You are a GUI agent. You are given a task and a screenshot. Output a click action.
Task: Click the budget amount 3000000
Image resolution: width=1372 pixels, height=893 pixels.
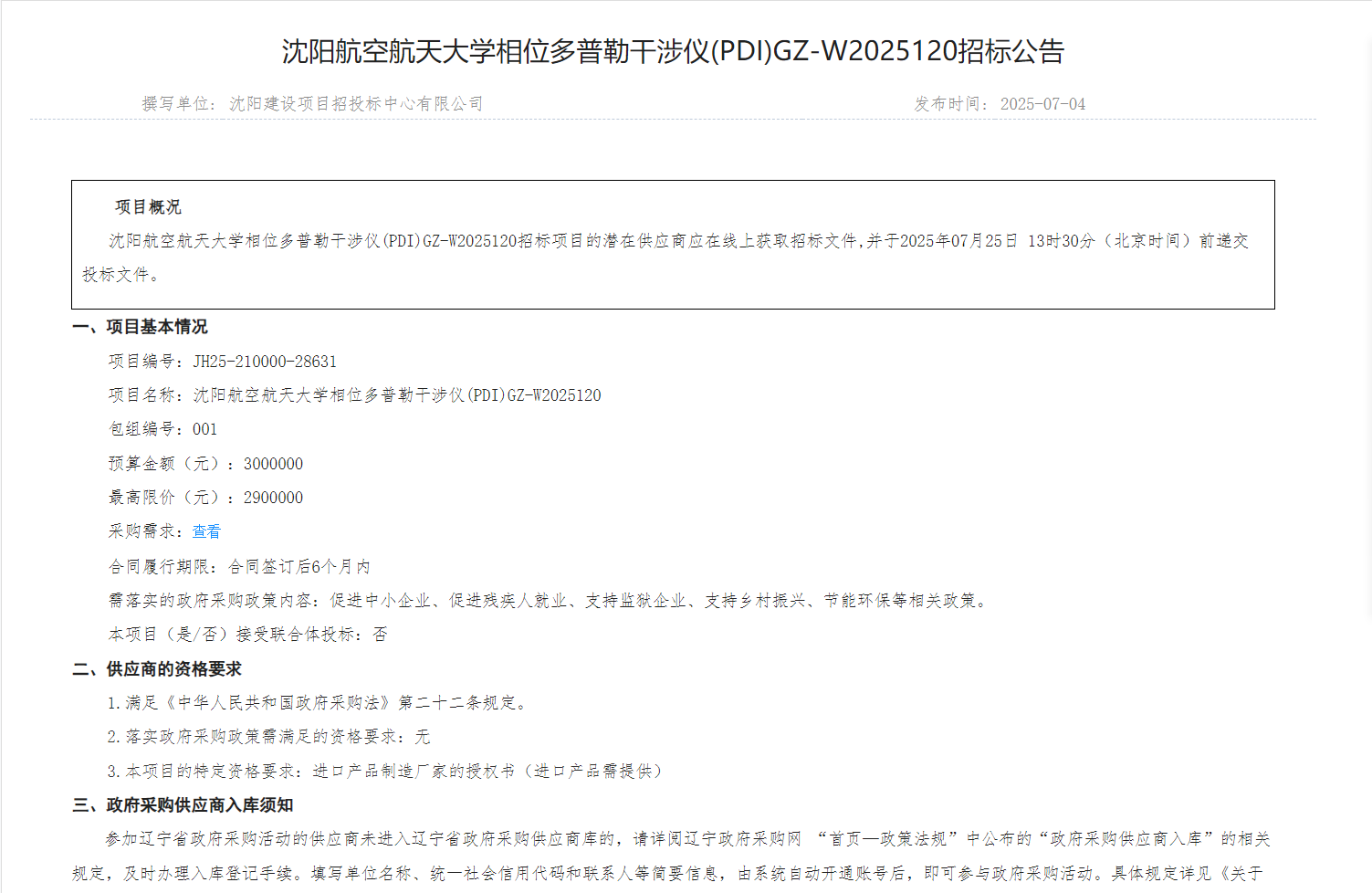point(273,464)
